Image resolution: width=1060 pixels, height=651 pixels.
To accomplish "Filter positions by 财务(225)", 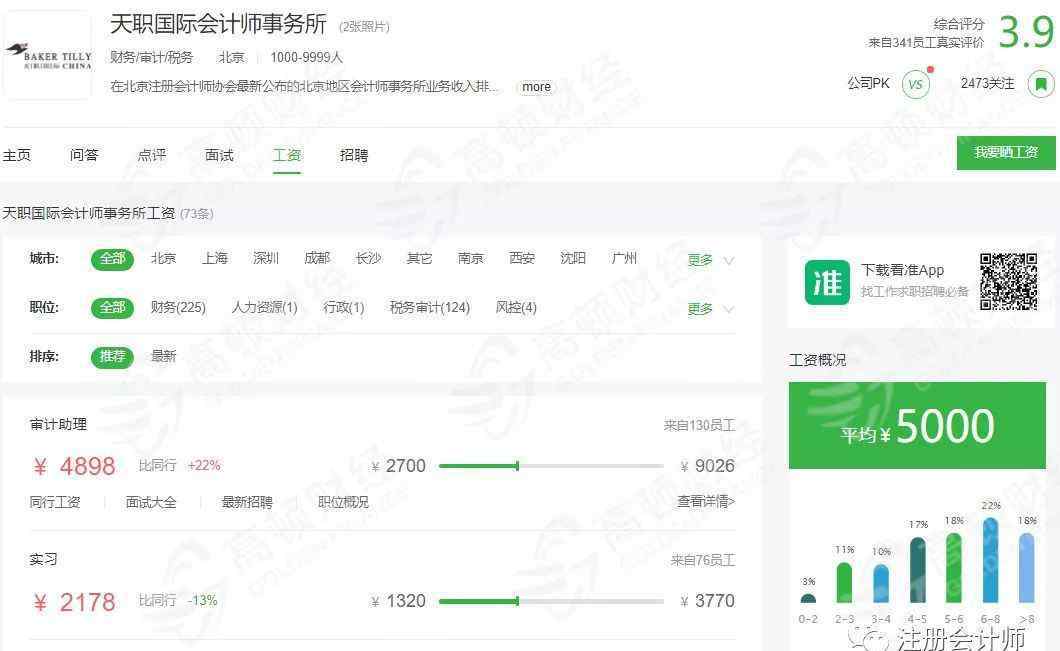I will 178,308.
